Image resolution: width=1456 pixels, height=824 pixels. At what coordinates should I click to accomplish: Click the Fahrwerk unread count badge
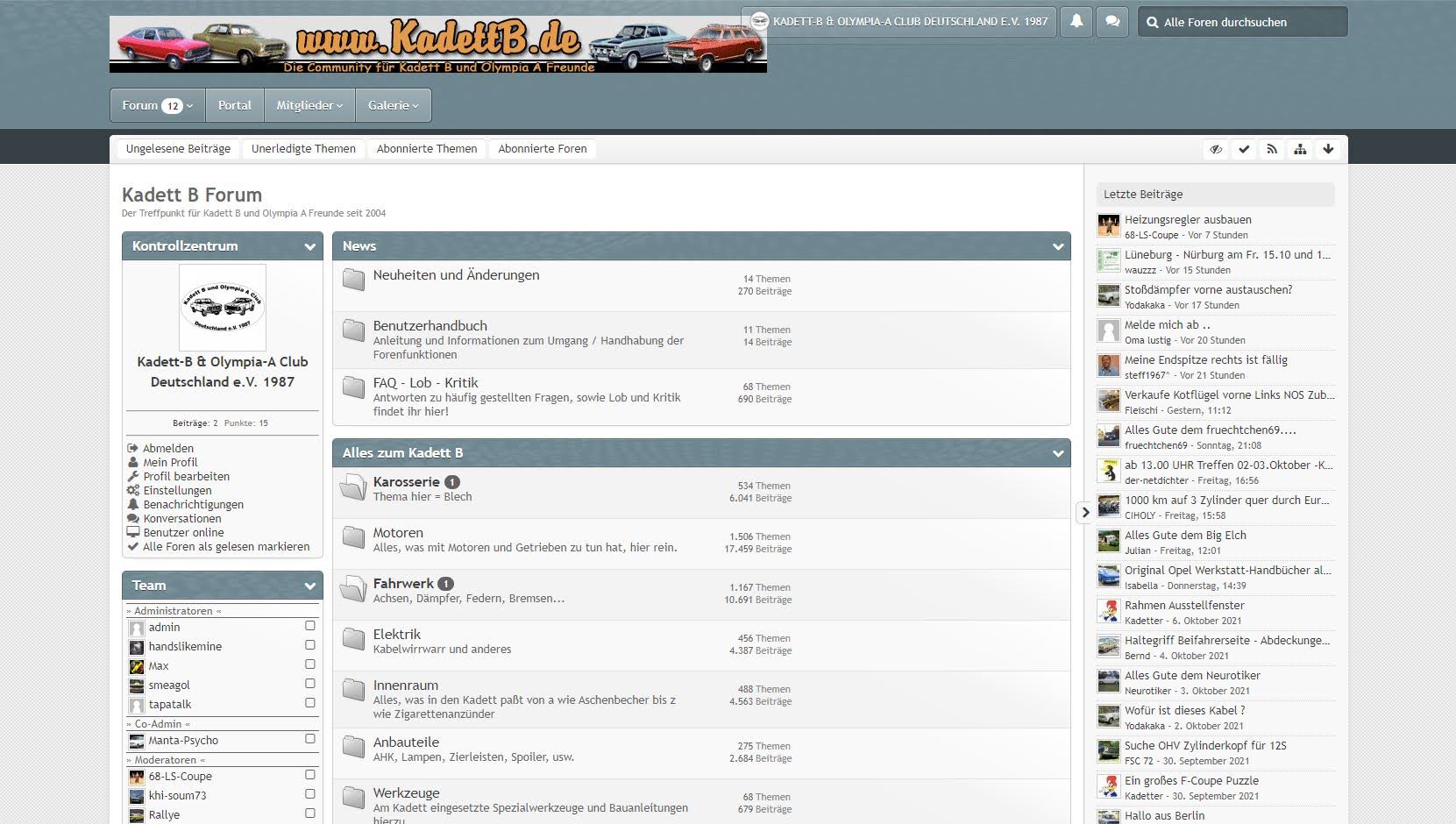tap(445, 584)
